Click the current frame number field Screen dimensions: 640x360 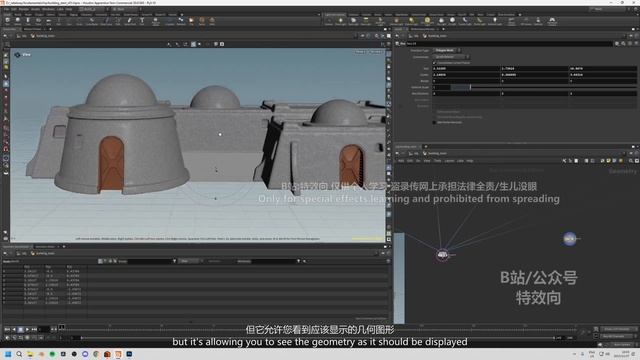[x=44, y=329]
